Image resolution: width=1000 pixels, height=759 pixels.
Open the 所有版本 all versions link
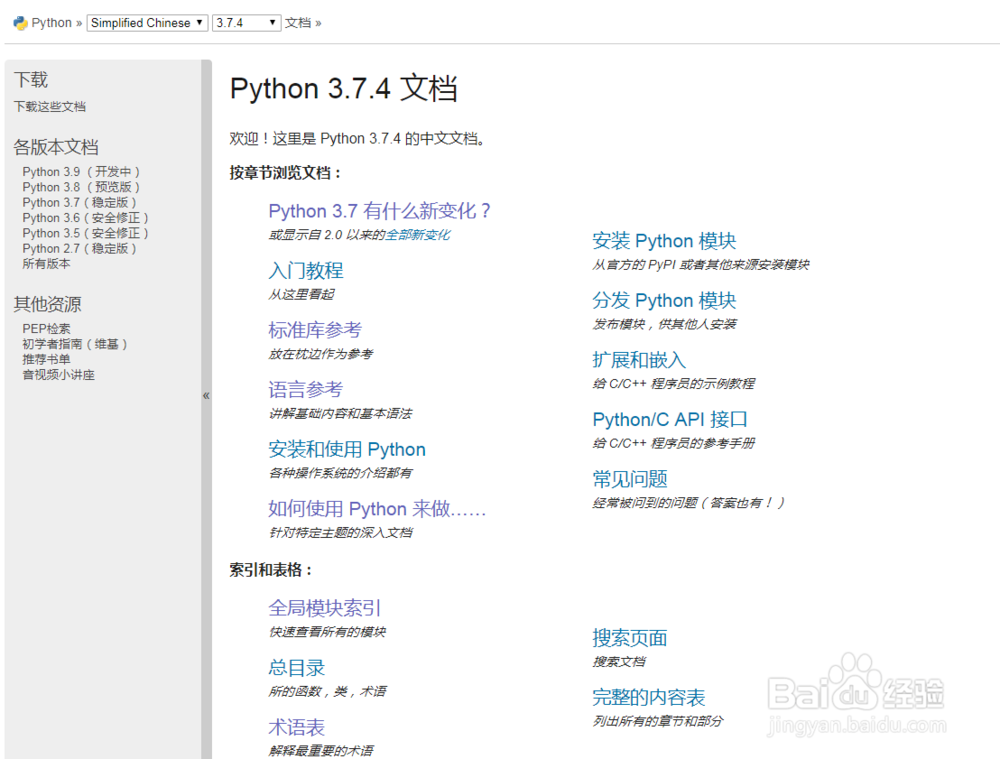coord(47,263)
